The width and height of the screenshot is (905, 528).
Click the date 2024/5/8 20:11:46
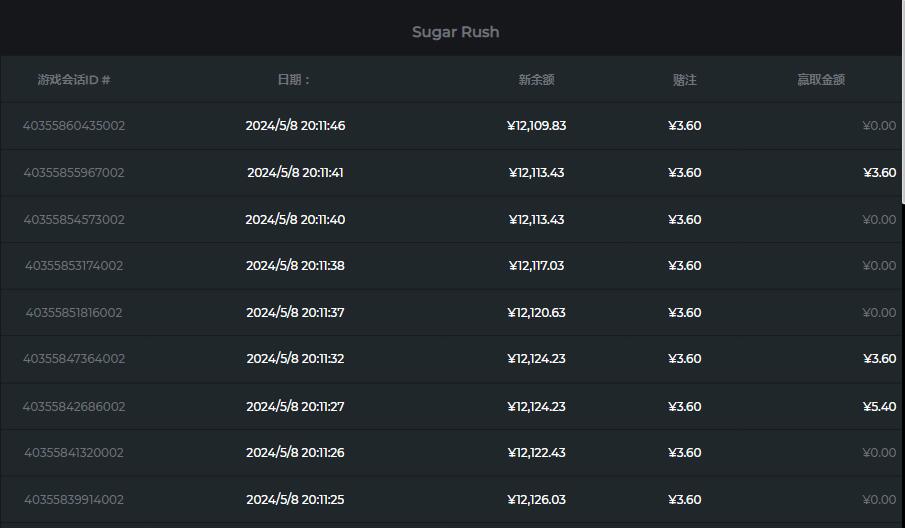(x=295, y=126)
